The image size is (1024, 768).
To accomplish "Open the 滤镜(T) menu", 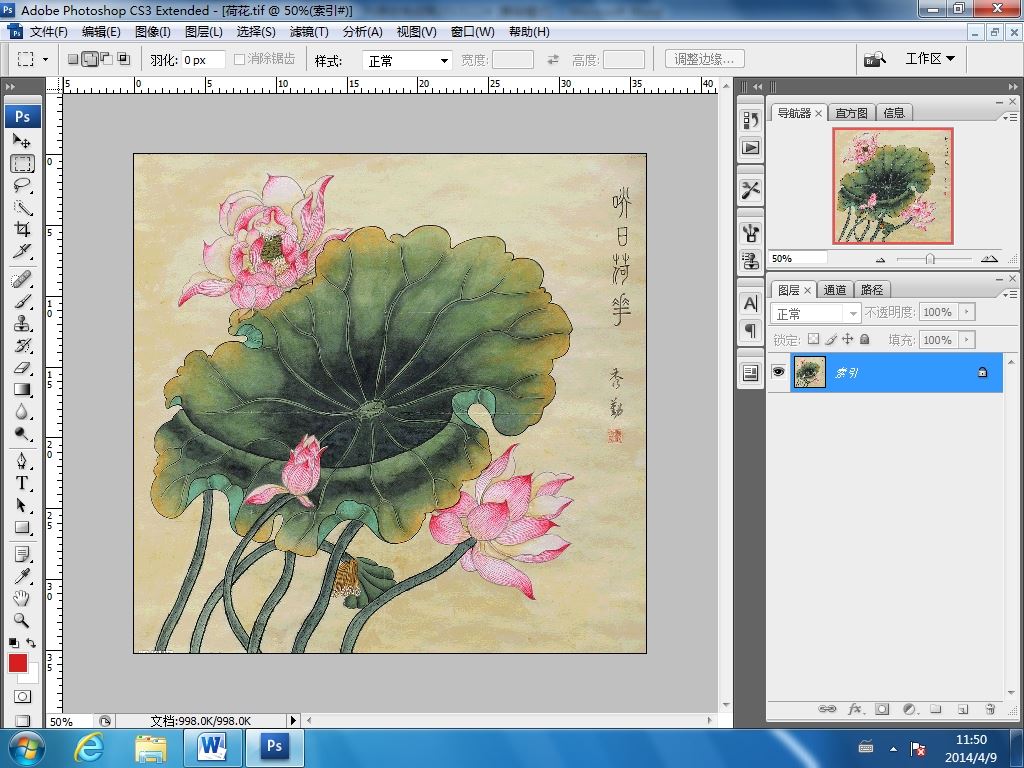I will (x=309, y=31).
